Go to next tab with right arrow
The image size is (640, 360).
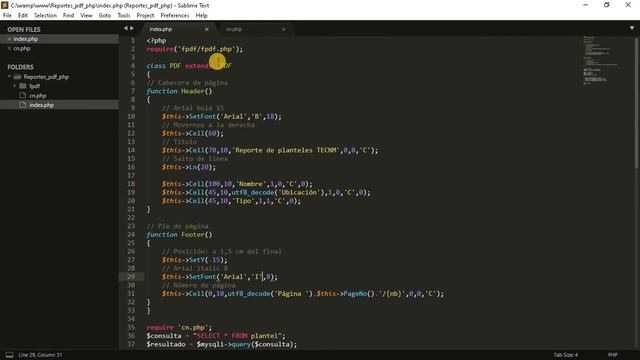point(132,28)
